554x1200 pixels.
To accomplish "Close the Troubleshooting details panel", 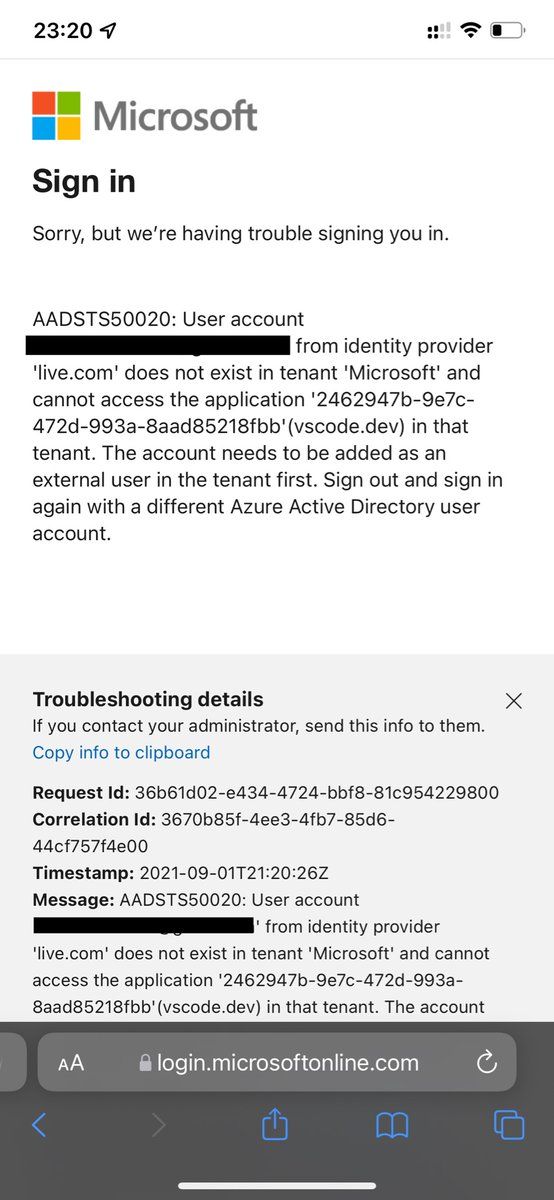I will (x=514, y=701).
